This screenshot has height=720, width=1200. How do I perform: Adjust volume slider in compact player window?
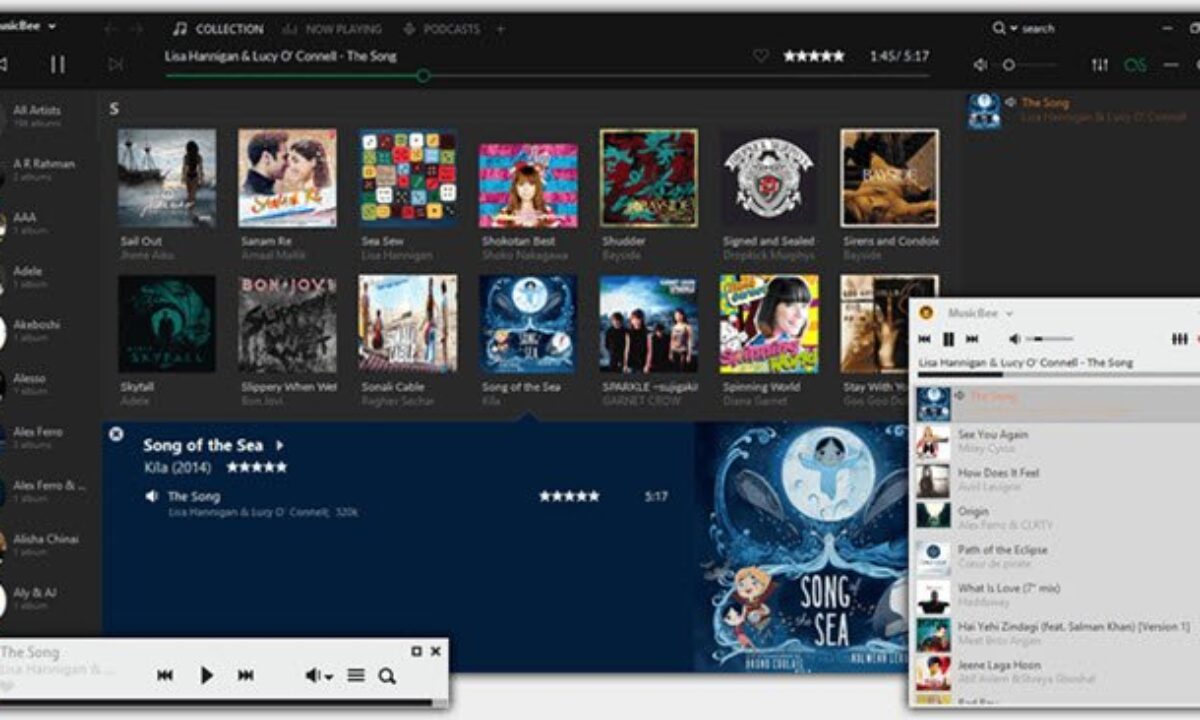(1048, 339)
